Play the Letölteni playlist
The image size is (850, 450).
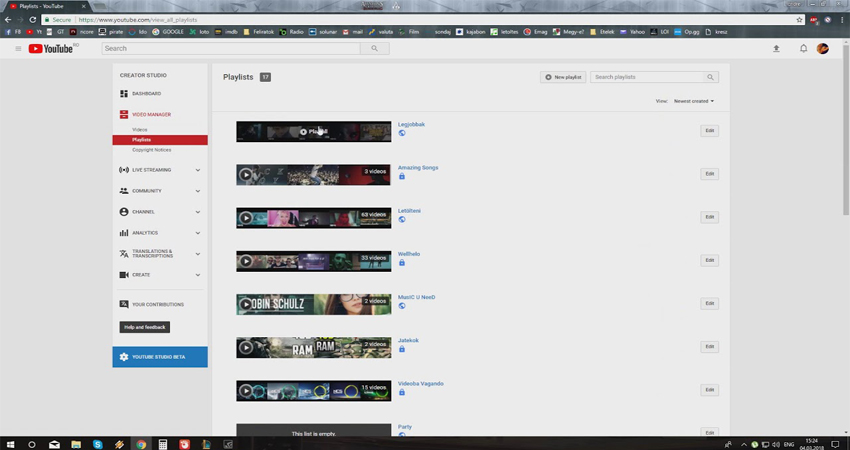click(246, 218)
